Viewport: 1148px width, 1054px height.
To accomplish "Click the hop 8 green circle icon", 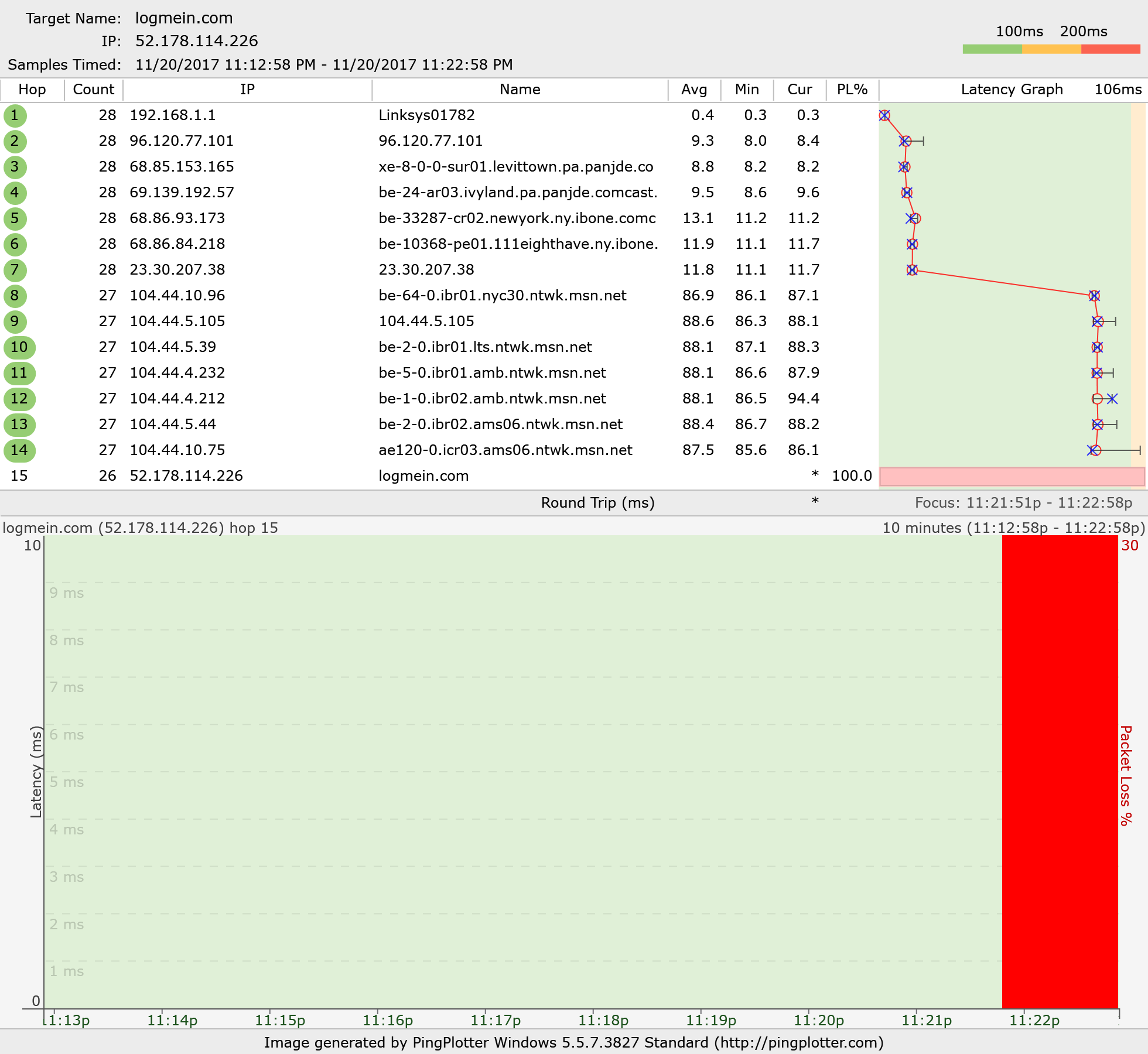I will pos(15,296).
